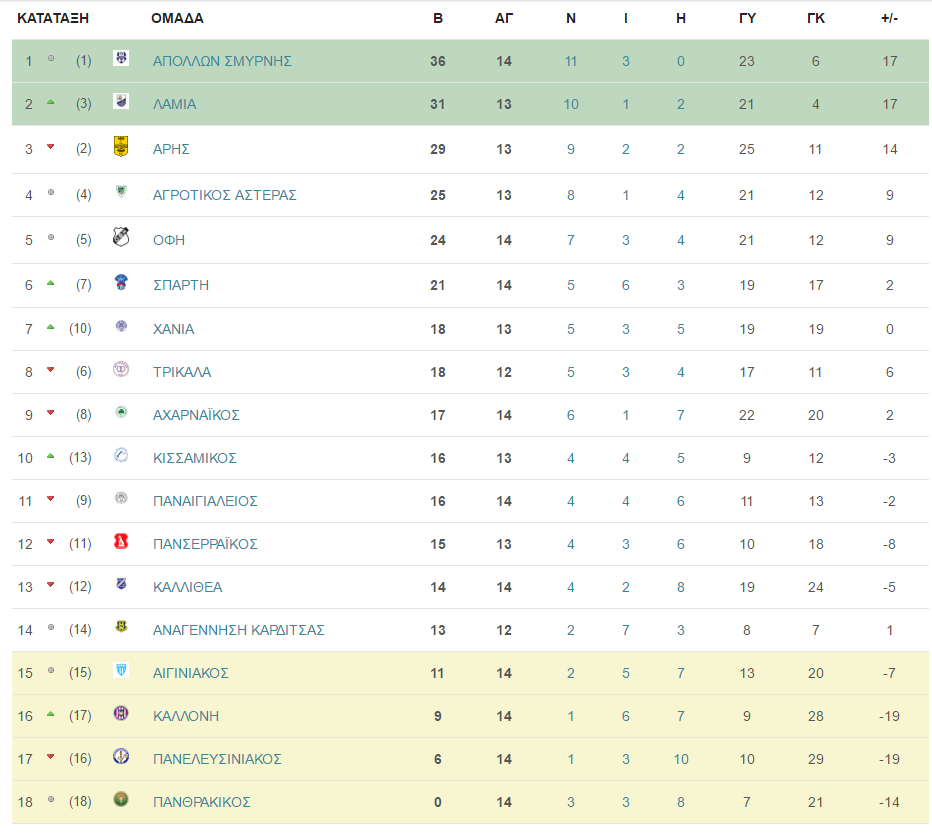Click the ΠΑΝΕΛΕΥΣΙΝΙΑΚΟΣ team crest icon
The height and width of the screenshot is (834, 932).
tap(121, 757)
